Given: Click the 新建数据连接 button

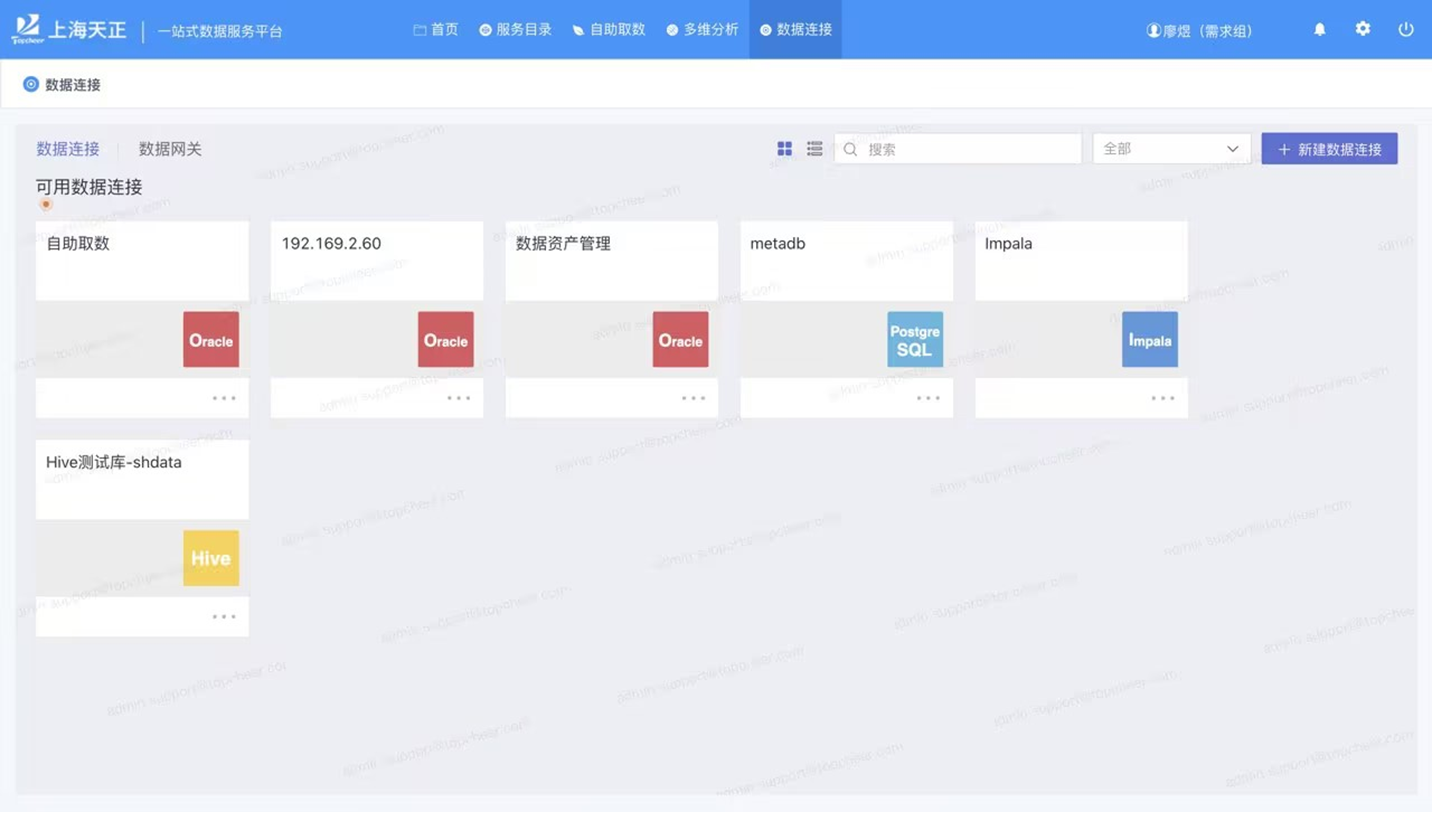Looking at the screenshot, I should tap(1330, 148).
